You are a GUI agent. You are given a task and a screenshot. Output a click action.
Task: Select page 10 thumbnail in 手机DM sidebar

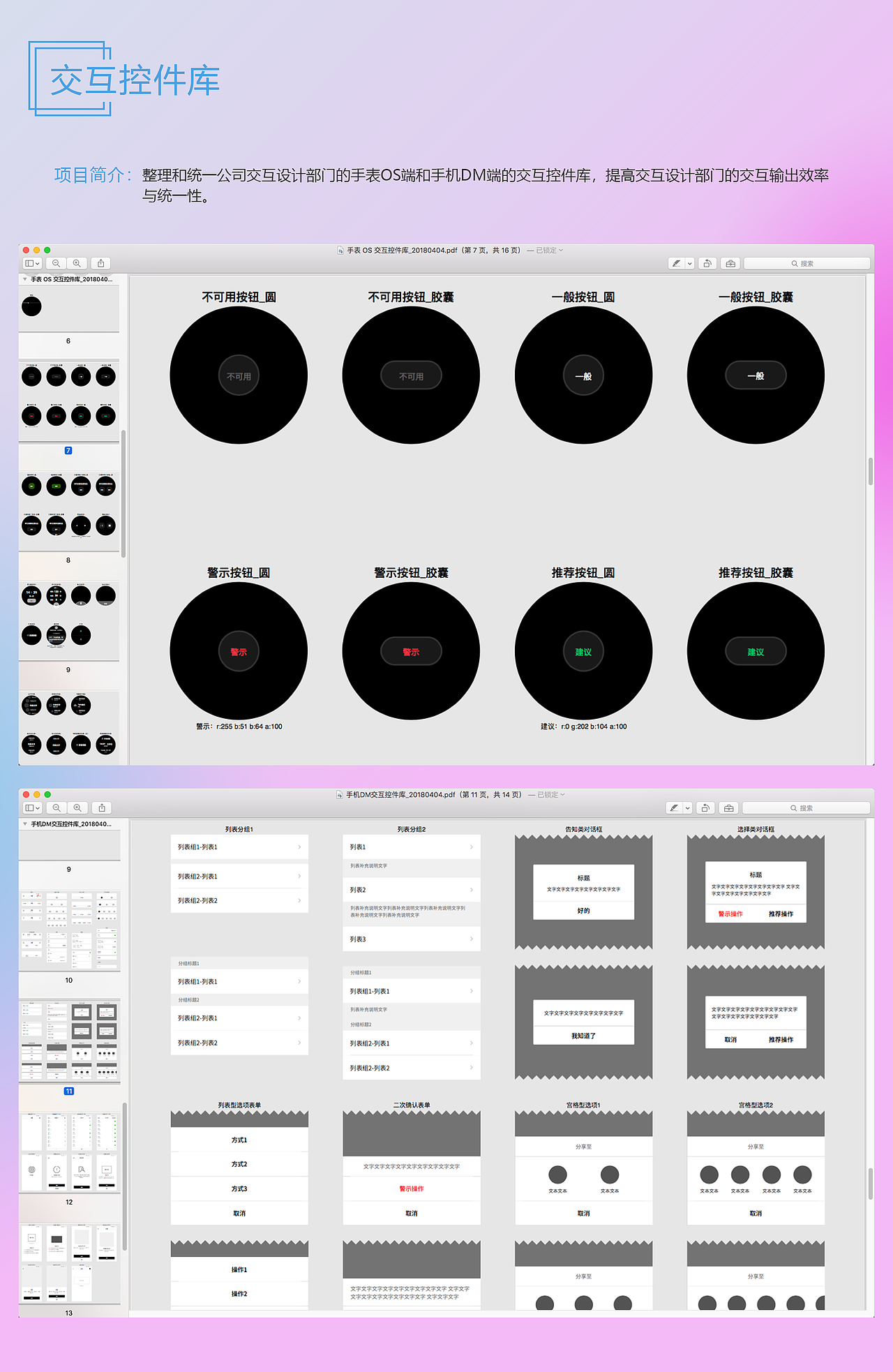tap(69, 930)
